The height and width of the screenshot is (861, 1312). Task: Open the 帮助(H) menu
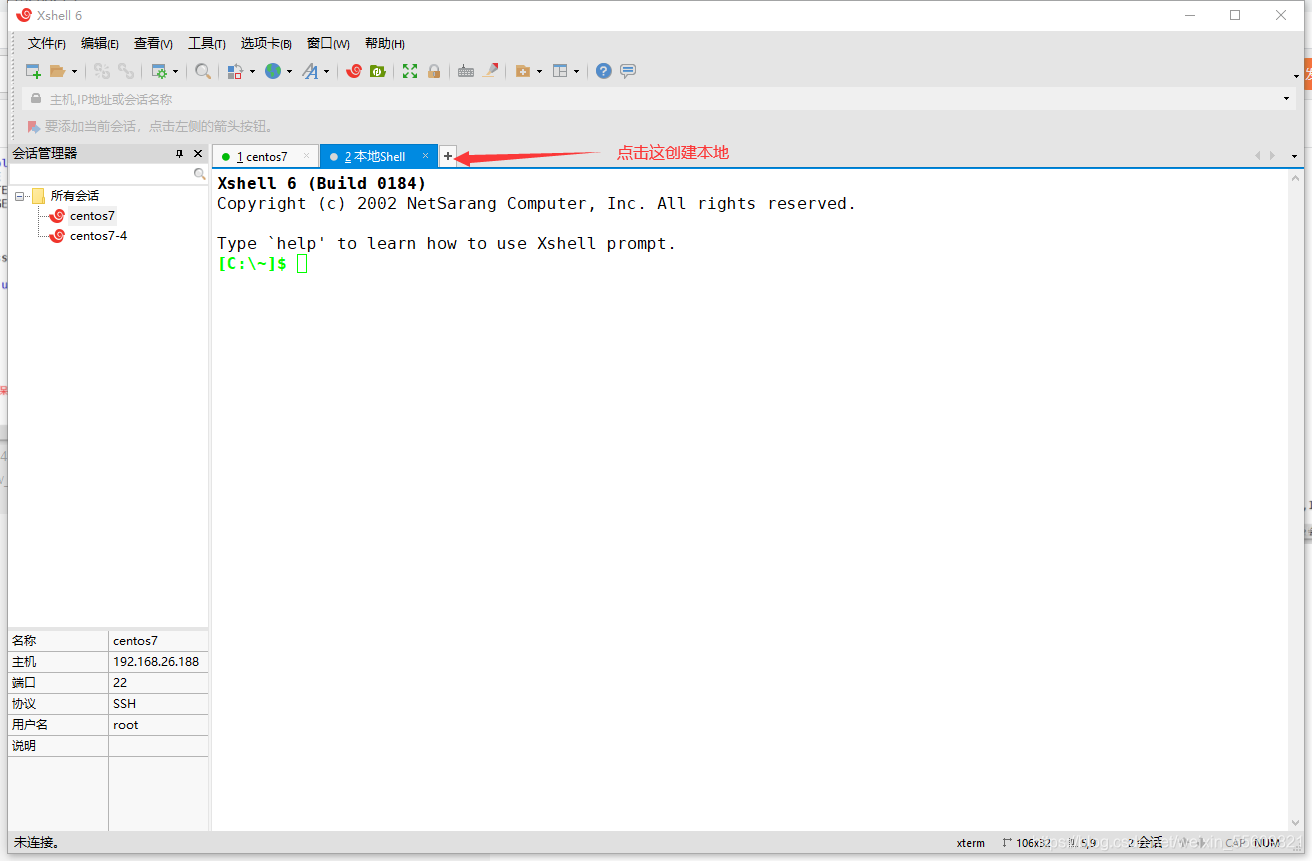pyautogui.click(x=385, y=43)
